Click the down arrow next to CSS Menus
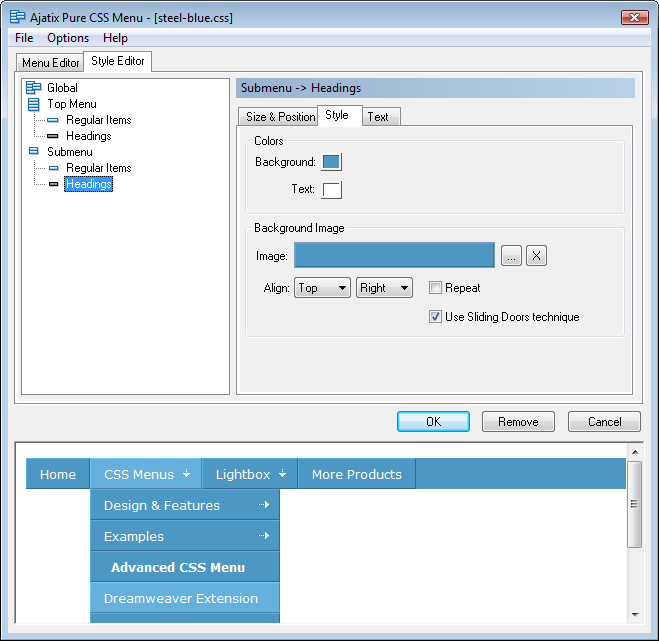 [186, 474]
